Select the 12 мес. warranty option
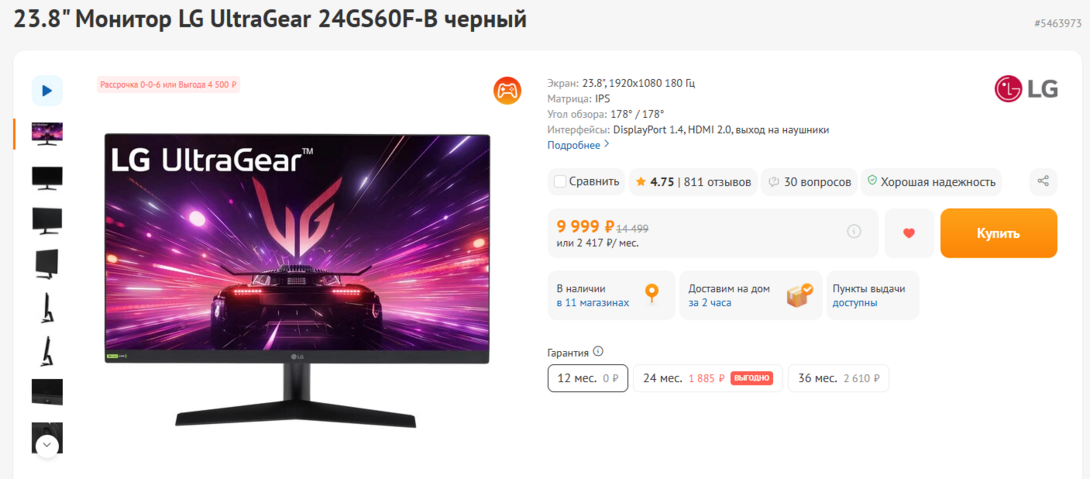The image size is (1090, 479). click(588, 379)
